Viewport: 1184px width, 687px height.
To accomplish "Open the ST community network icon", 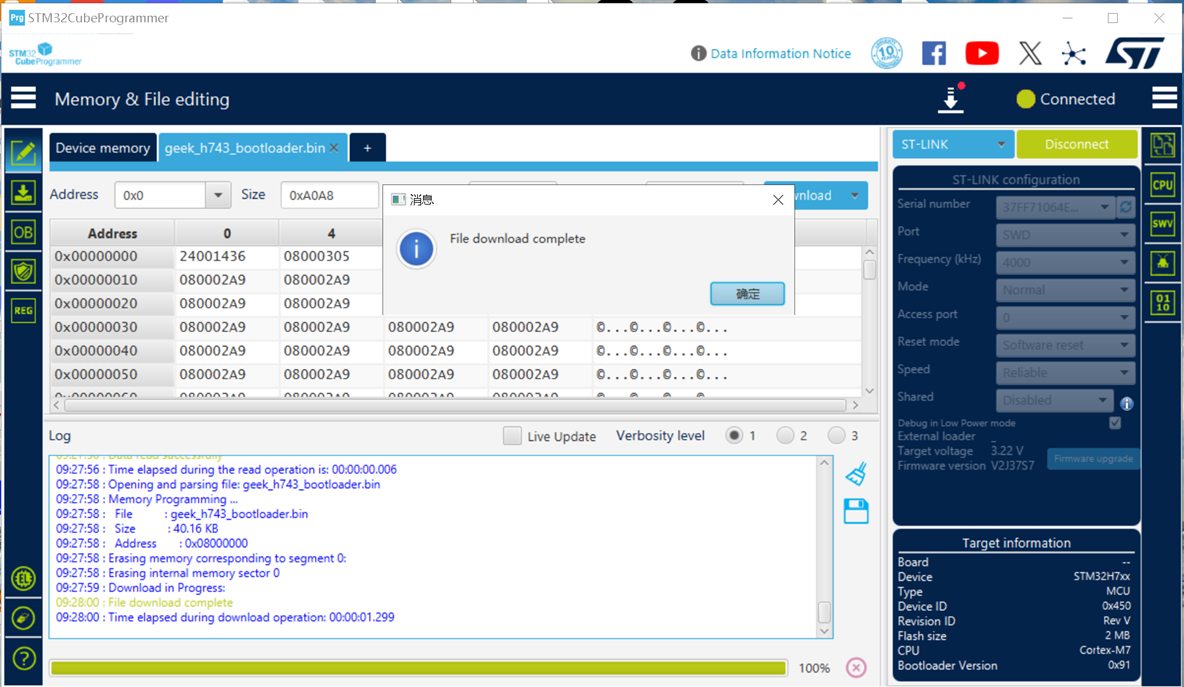I will (x=1074, y=54).
